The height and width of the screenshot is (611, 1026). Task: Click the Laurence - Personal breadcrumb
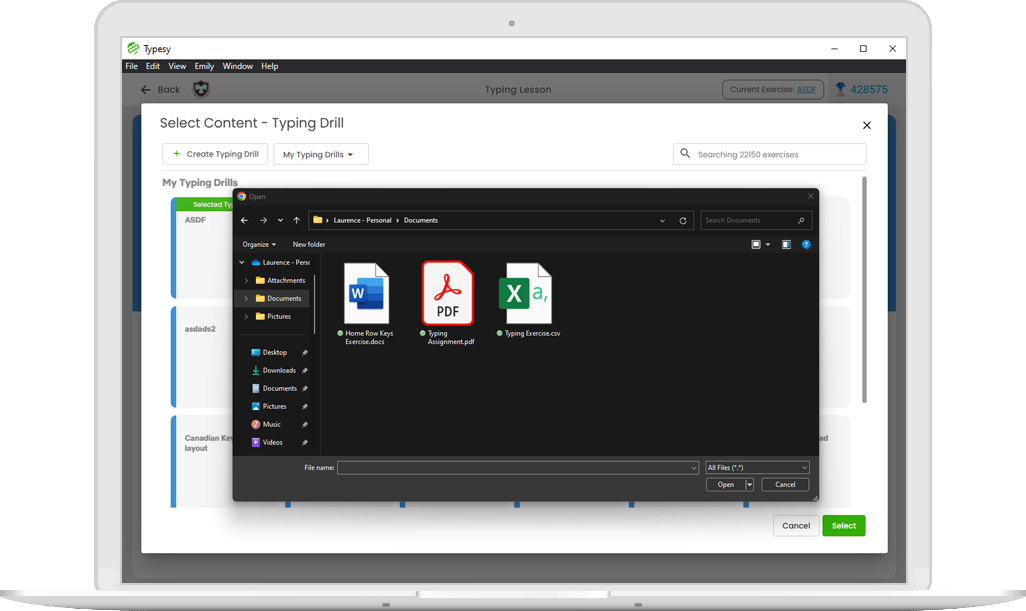pos(363,220)
